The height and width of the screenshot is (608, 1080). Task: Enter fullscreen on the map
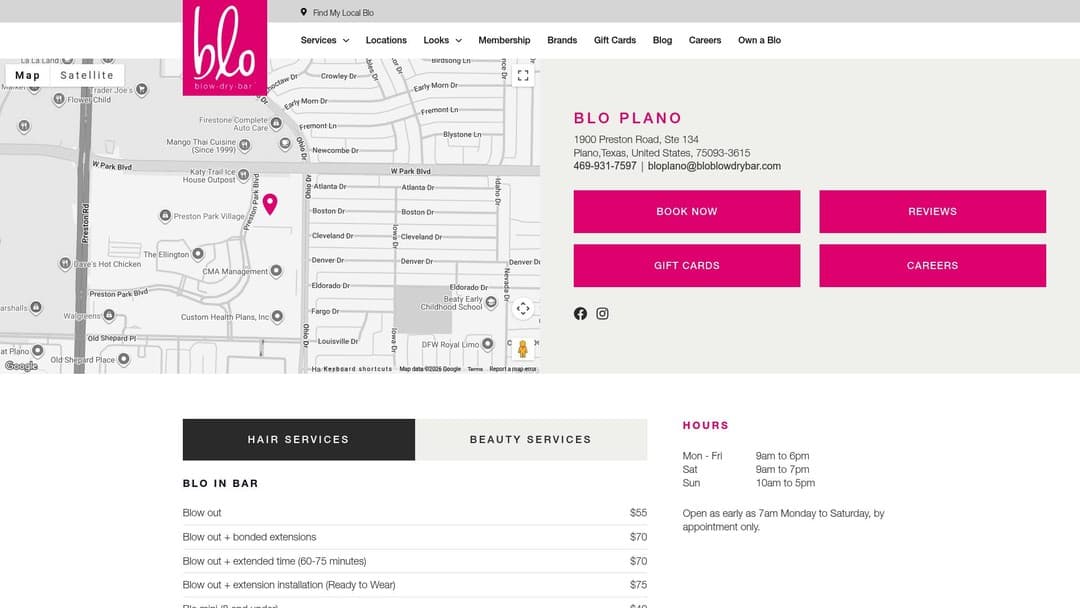pos(523,75)
